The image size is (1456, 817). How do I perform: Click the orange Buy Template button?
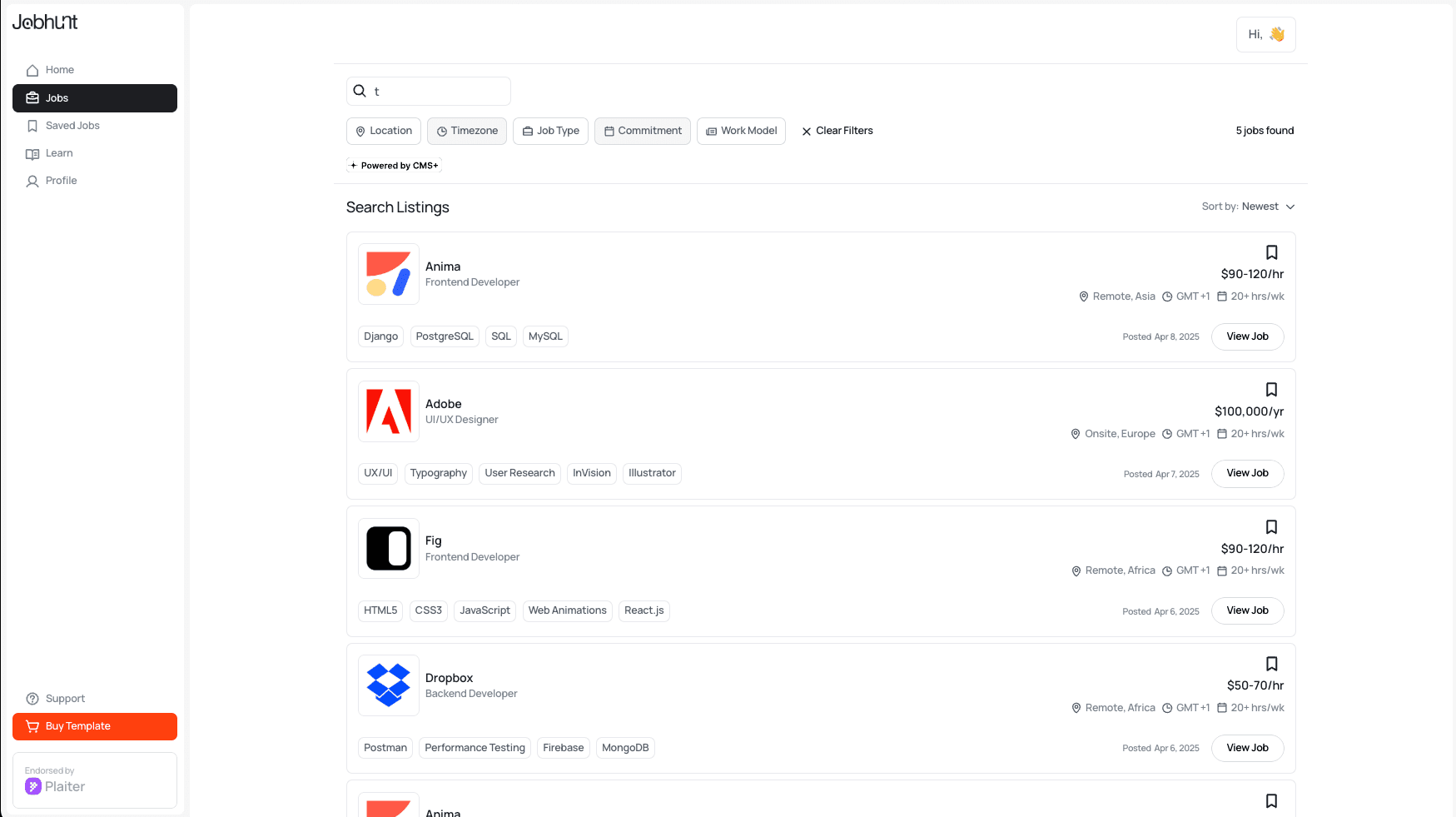(x=94, y=726)
